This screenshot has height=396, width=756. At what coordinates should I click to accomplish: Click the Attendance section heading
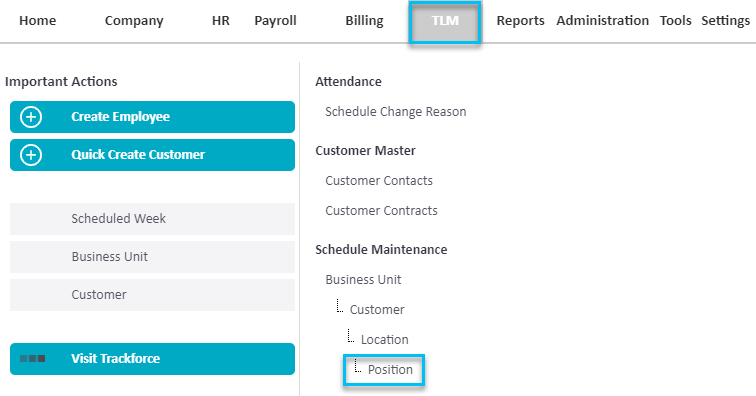(349, 82)
